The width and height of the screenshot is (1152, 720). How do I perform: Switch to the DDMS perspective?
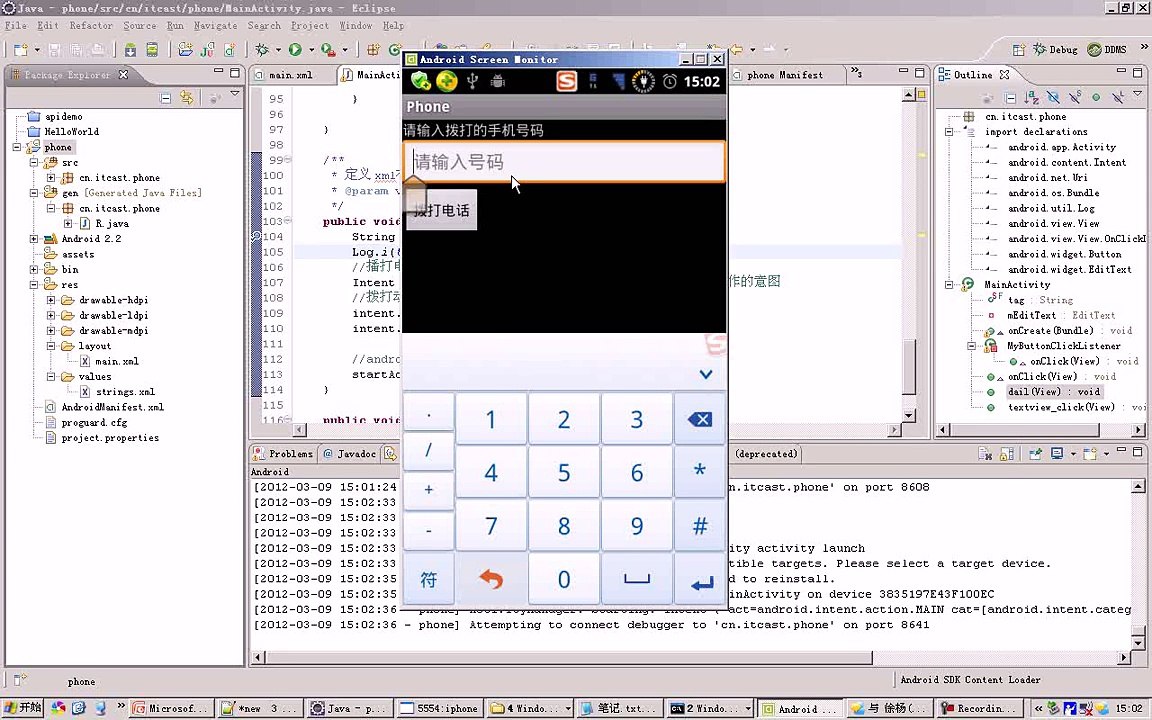[1107, 50]
